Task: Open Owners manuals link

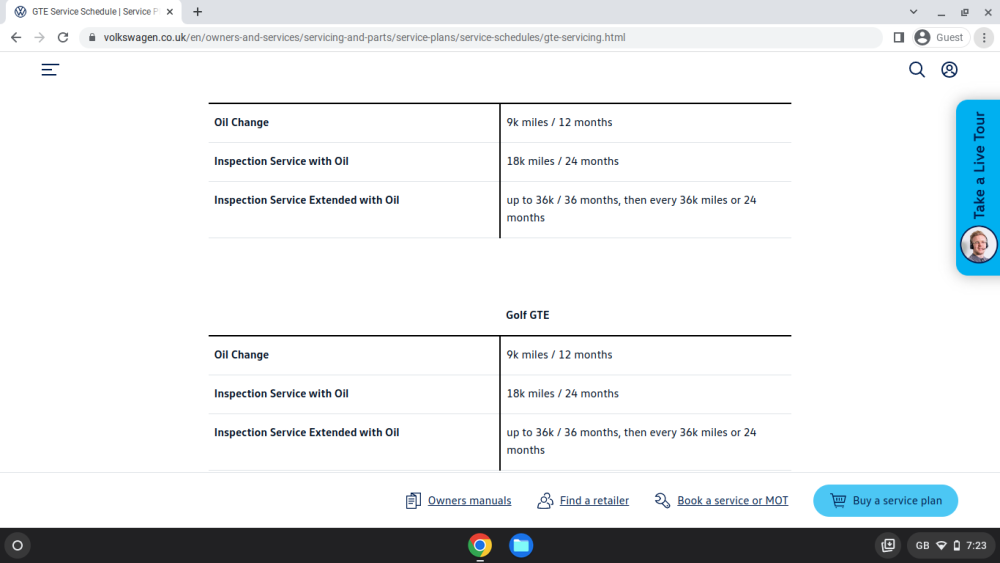Action: [x=469, y=501]
